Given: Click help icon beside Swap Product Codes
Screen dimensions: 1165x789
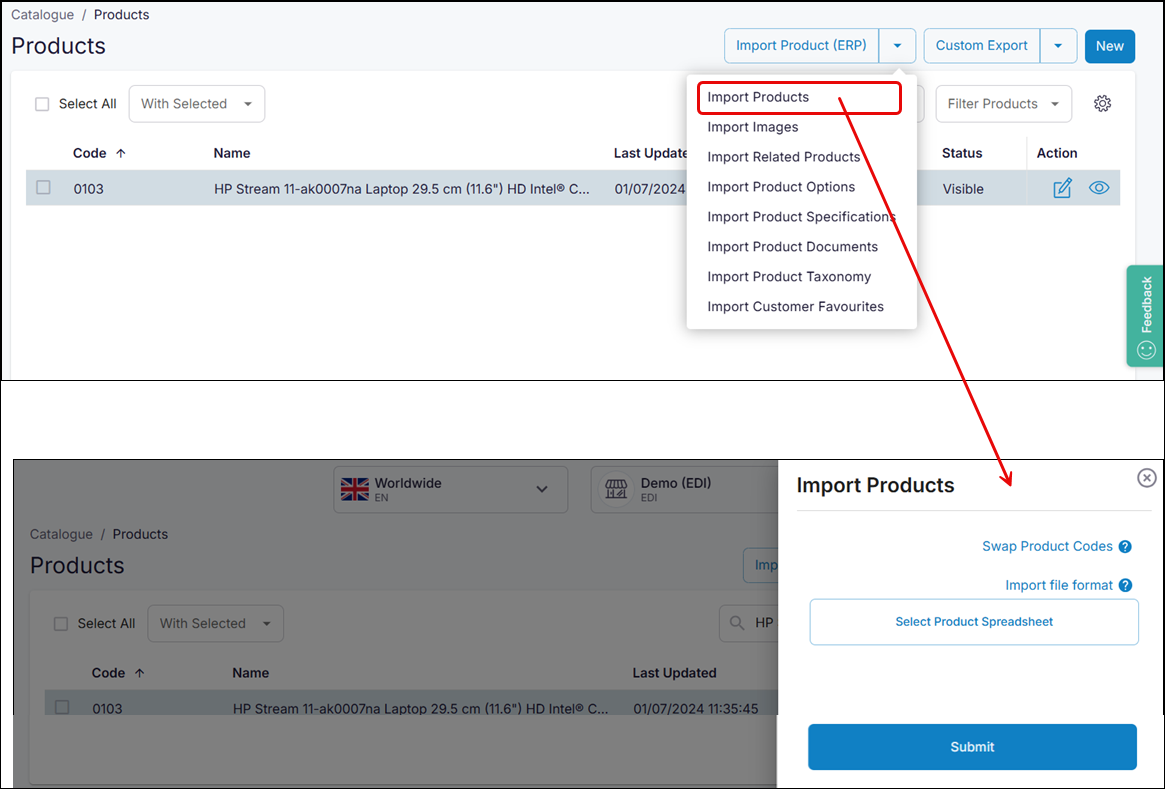Looking at the screenshot, I should tap(1125, 547).
